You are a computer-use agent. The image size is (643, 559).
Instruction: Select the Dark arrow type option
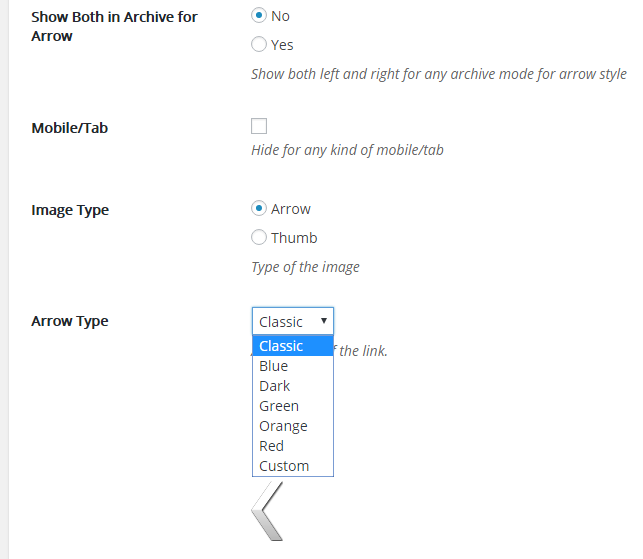click(274, 386)
